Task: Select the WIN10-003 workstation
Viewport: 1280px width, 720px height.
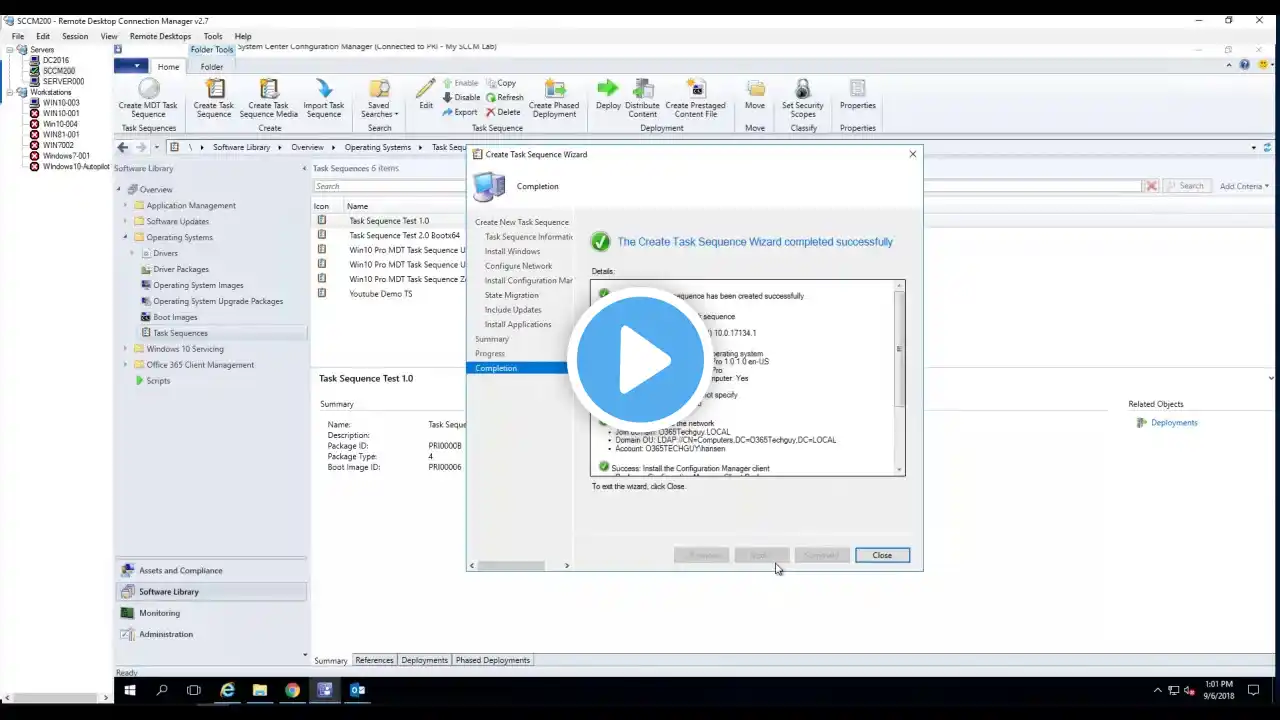Action: click(x=60, y=103)
